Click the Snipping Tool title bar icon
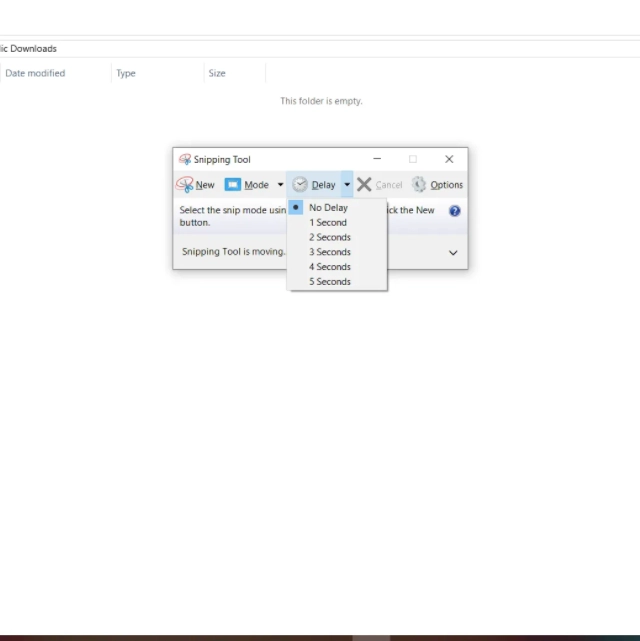The height and width of the screenshot is (641, 640). click(184, 159)
